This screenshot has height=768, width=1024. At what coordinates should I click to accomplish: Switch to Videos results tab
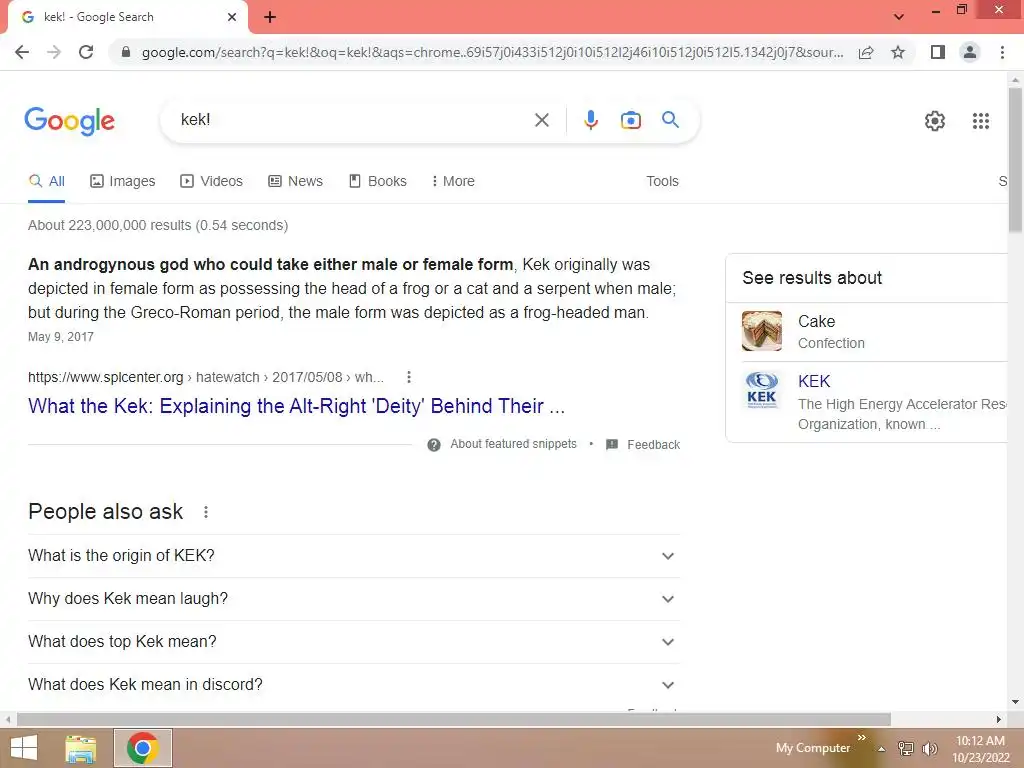click(212, 181)
